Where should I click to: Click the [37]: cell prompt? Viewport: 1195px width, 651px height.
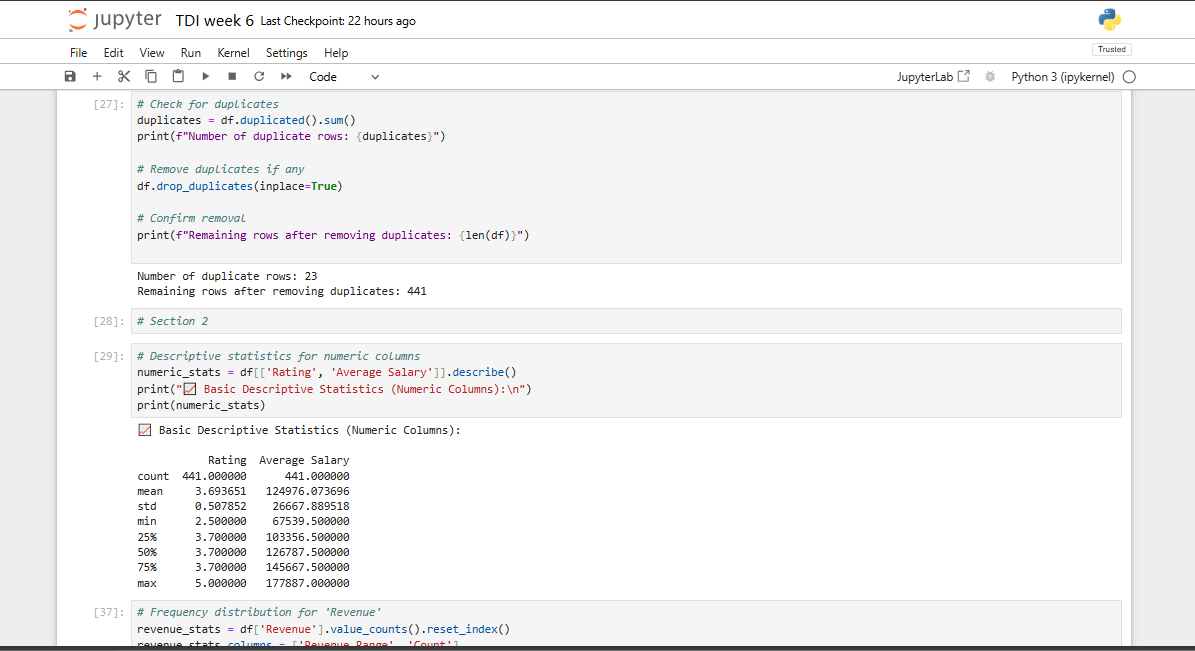tap(108, 612)
